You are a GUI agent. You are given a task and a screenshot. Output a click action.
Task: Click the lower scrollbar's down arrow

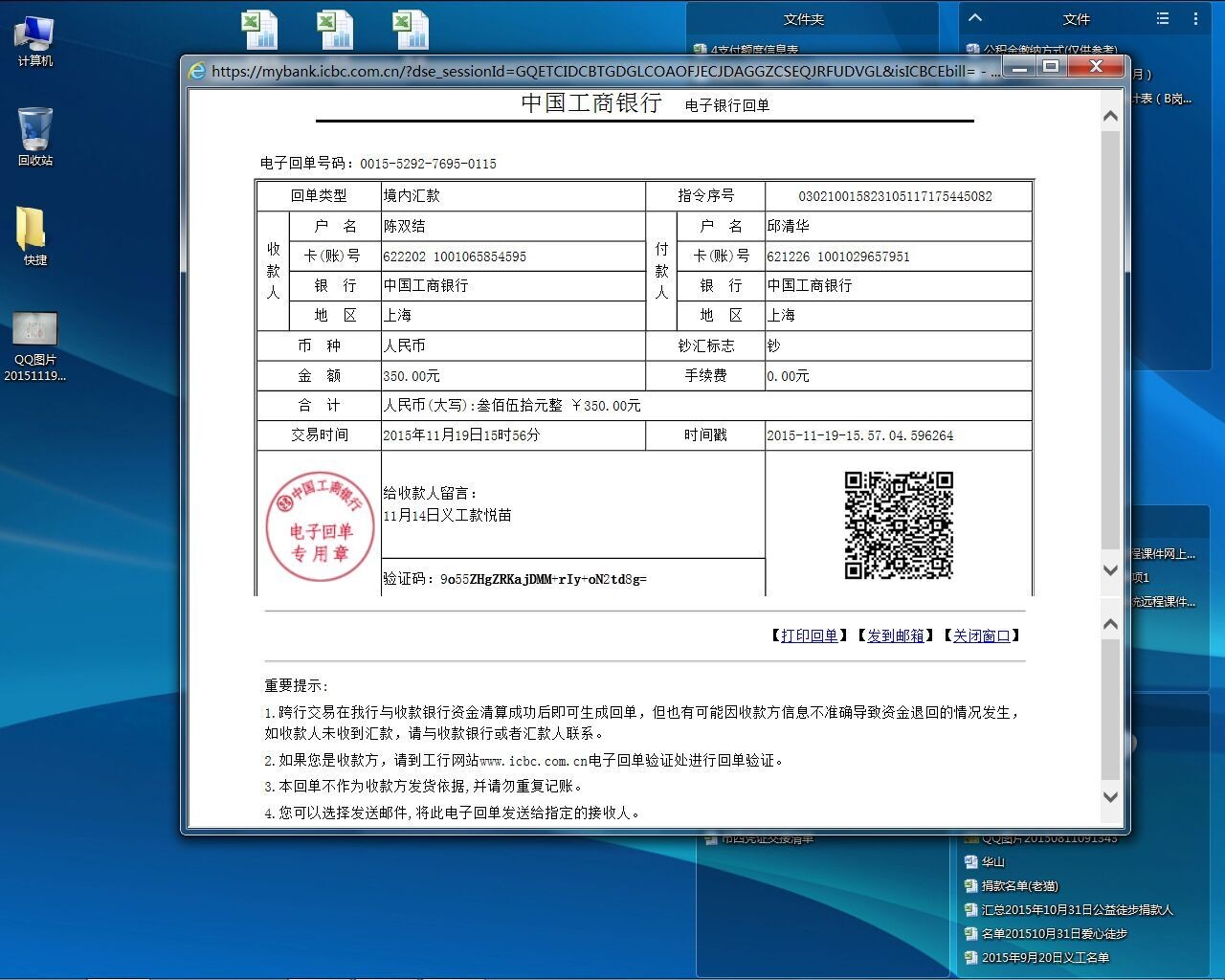coord(1110,796)
